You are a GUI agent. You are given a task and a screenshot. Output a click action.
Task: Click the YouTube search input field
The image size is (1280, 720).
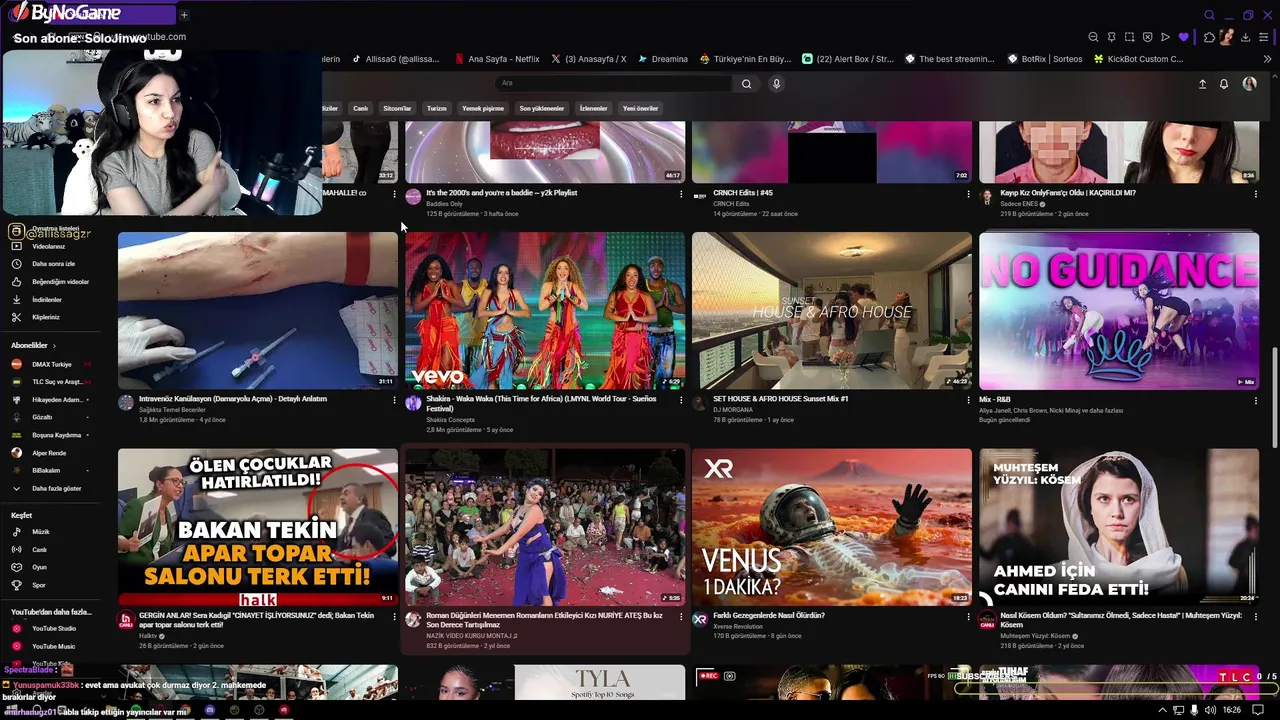pos(614,84)
